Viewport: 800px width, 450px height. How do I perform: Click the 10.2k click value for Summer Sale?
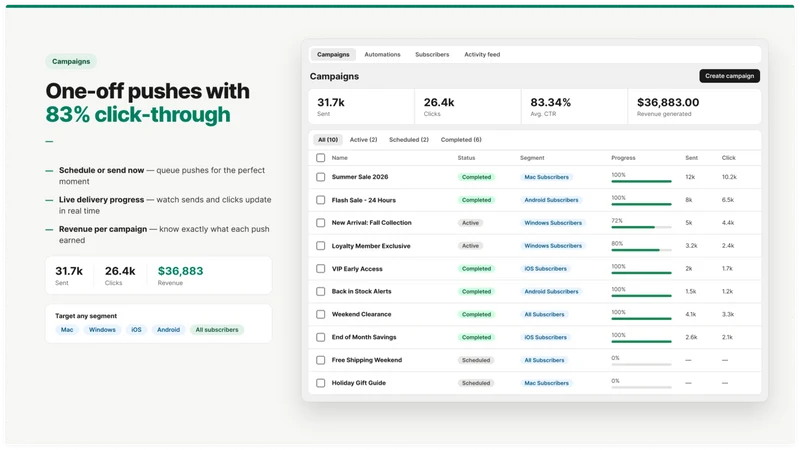729,177
